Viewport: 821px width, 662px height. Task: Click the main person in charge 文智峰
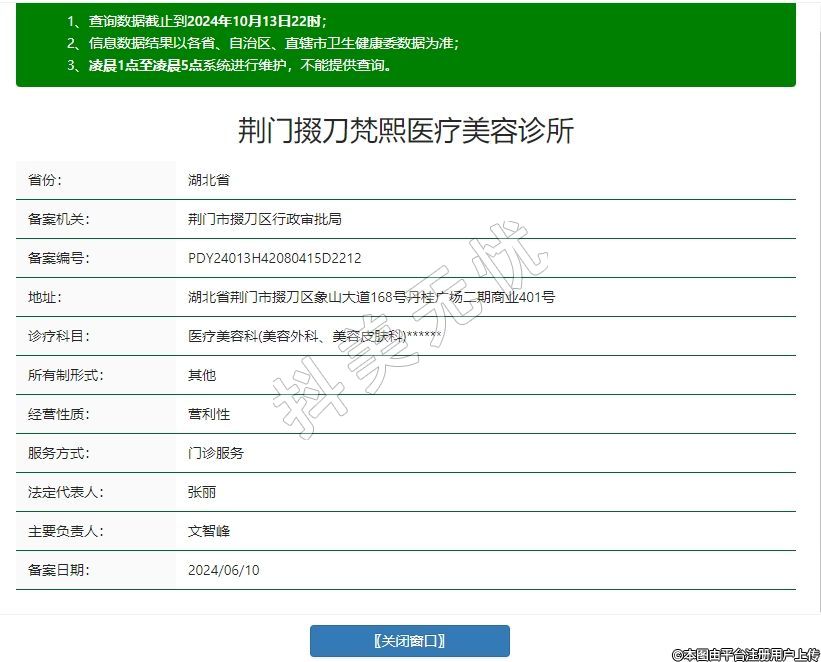pos(209,531)
